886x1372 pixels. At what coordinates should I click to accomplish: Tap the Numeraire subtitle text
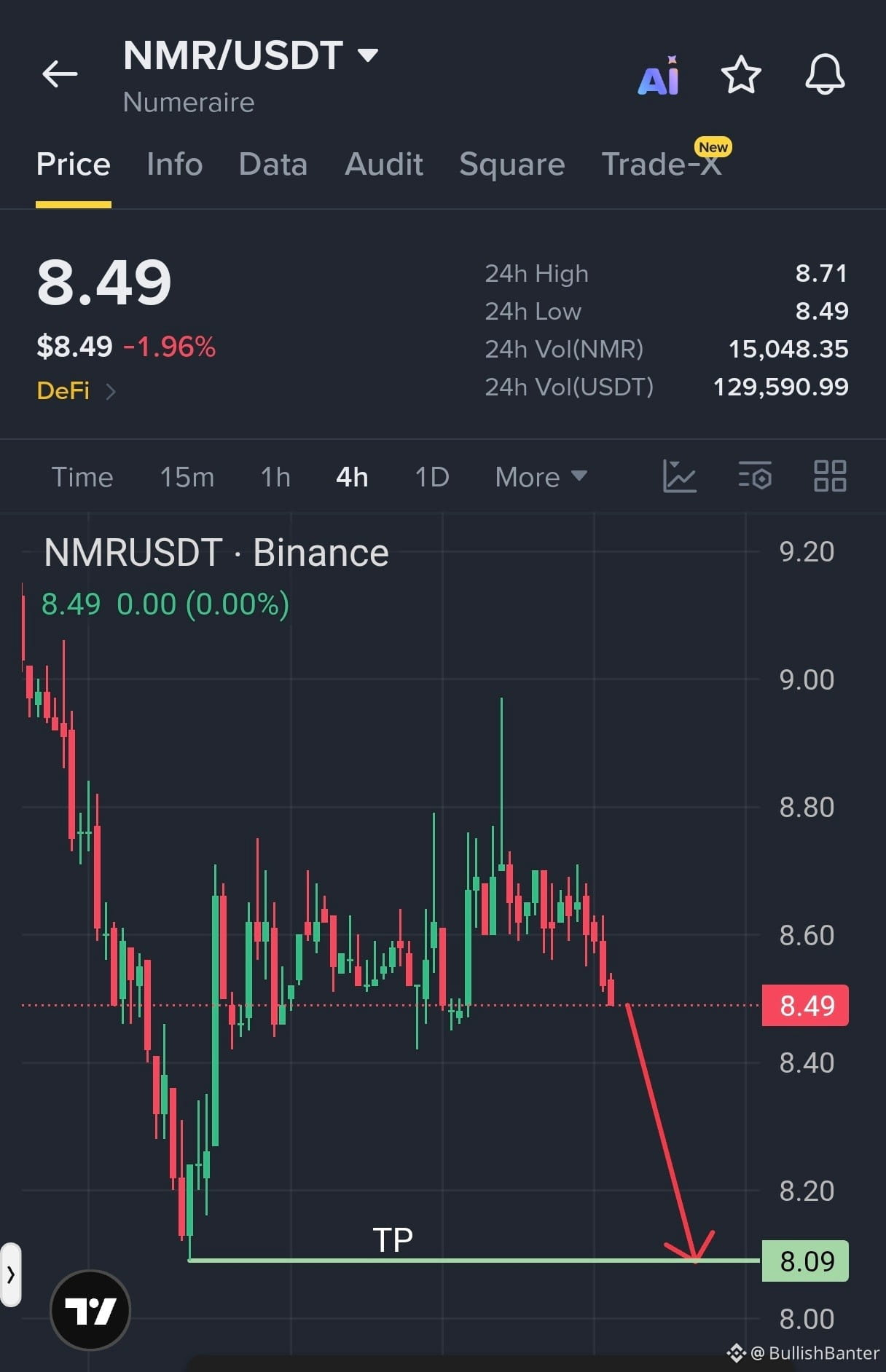(x=189, y=103)
